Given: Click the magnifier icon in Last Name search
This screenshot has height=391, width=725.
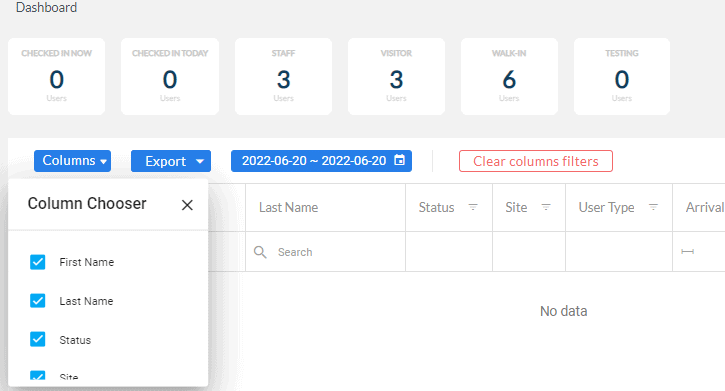Looking at the screenshot, I should [x=260, y=252].
